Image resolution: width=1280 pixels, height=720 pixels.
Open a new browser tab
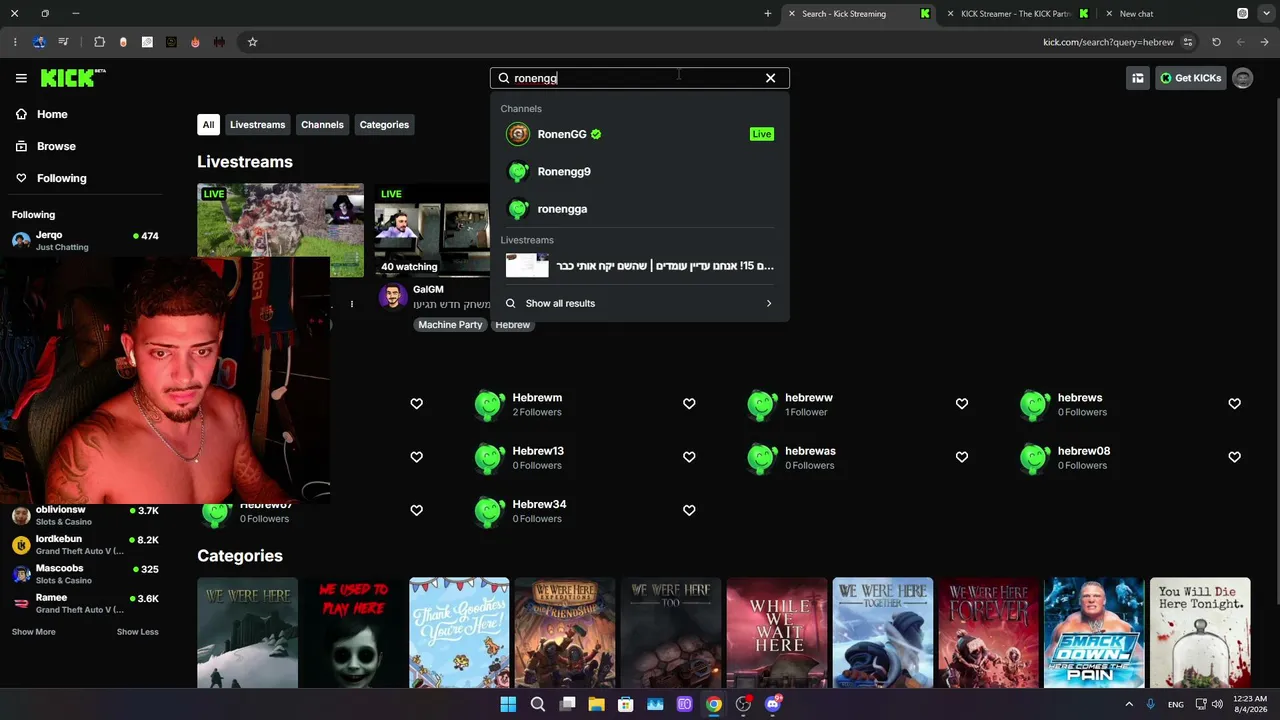(x=768, y=14)
